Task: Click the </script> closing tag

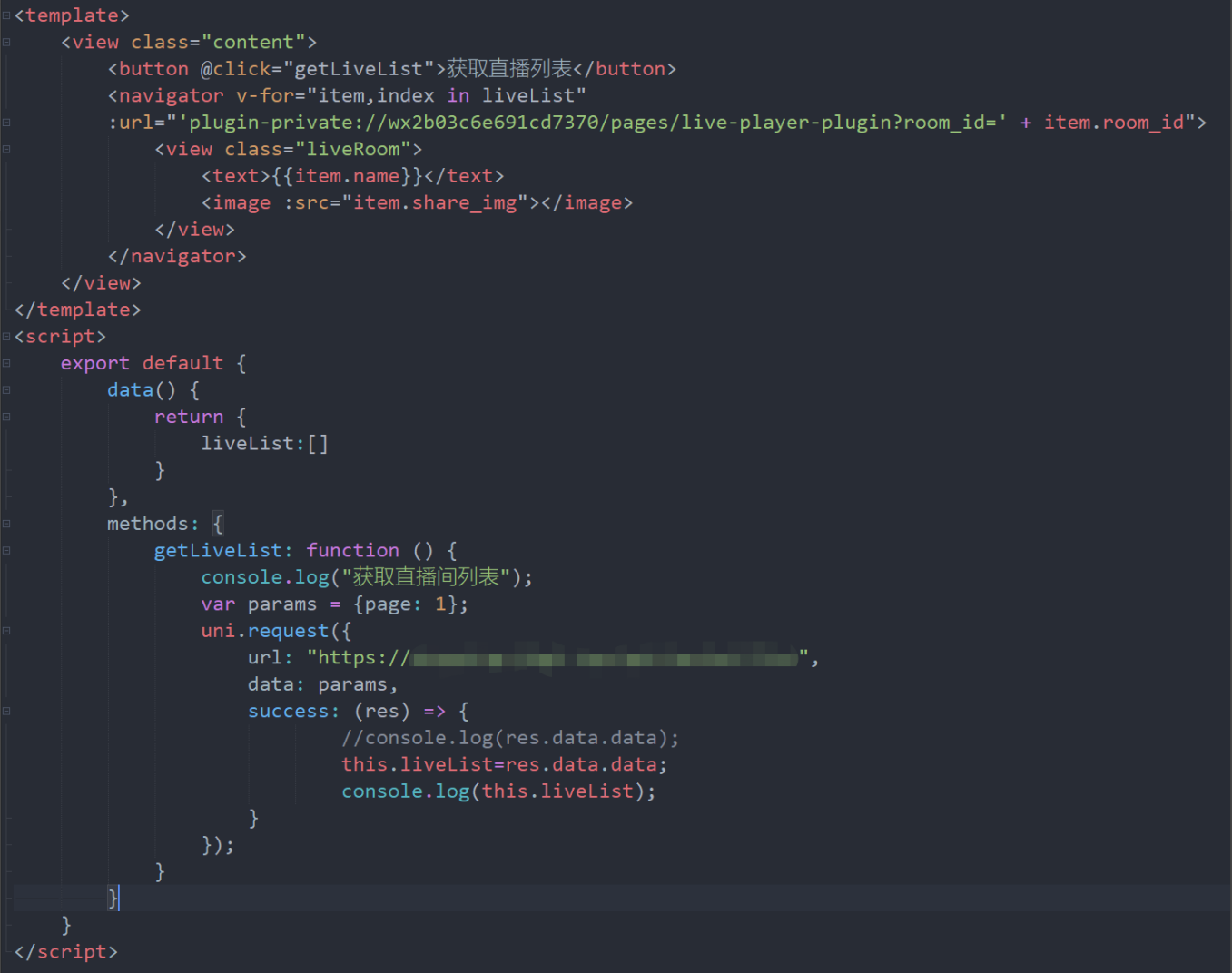Action: tap(66, 952)
